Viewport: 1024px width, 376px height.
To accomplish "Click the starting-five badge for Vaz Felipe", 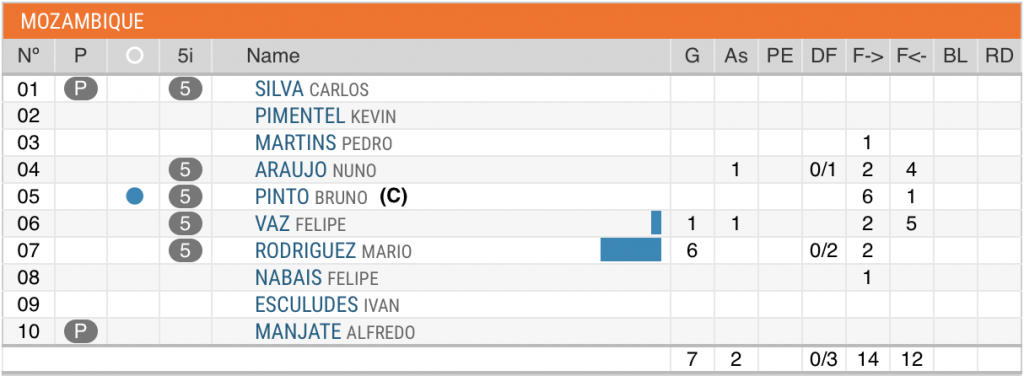I will click(185, 224).
